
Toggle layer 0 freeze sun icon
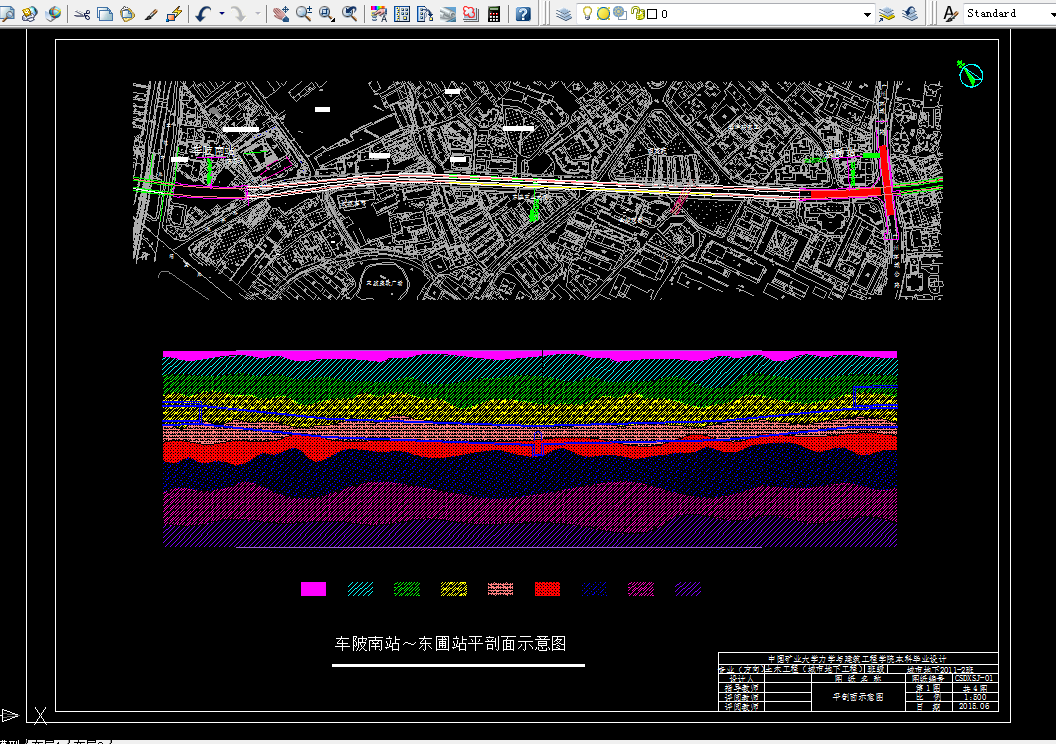pos(603,13)
